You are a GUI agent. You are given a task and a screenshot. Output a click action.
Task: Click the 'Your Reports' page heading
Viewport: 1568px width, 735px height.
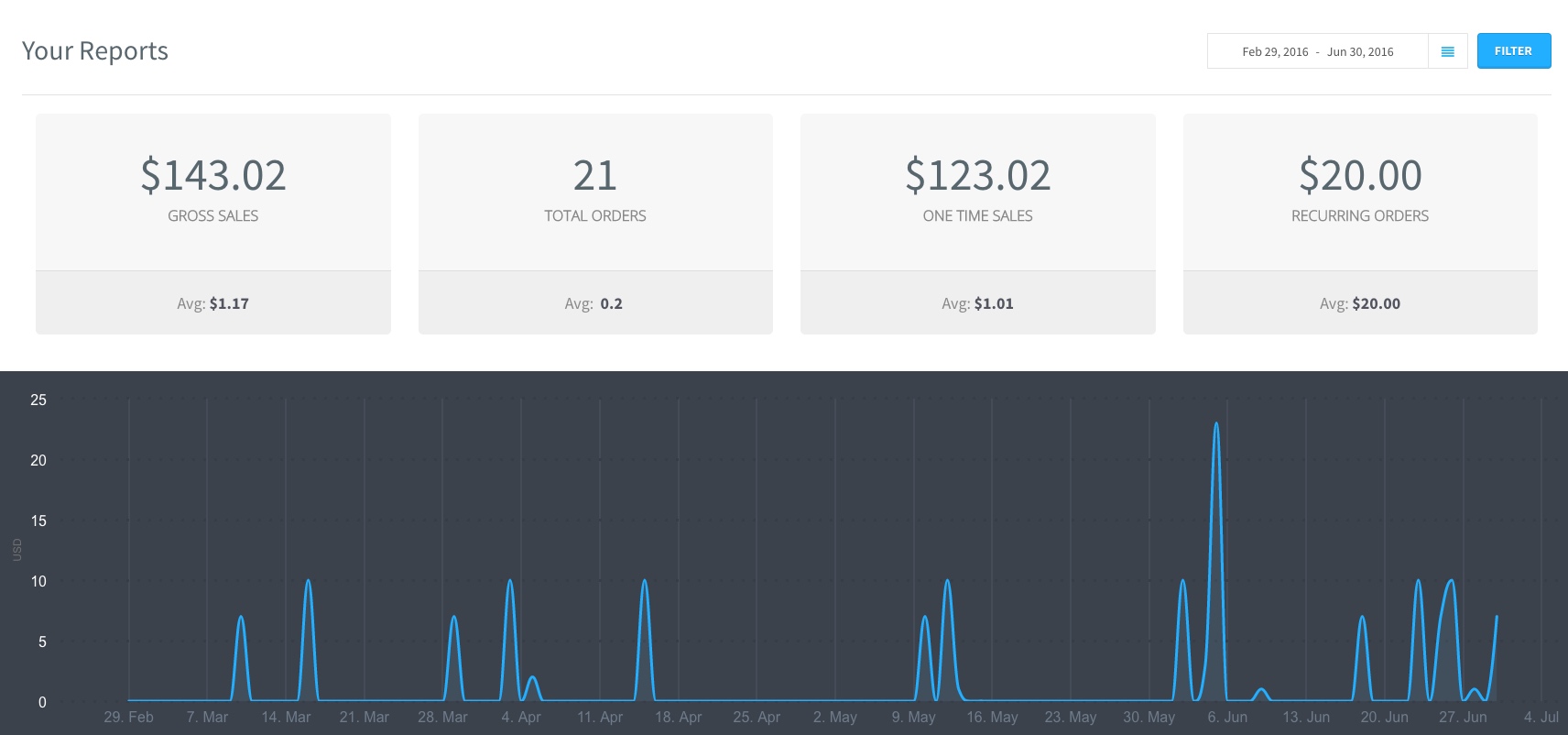click(95, 51)
